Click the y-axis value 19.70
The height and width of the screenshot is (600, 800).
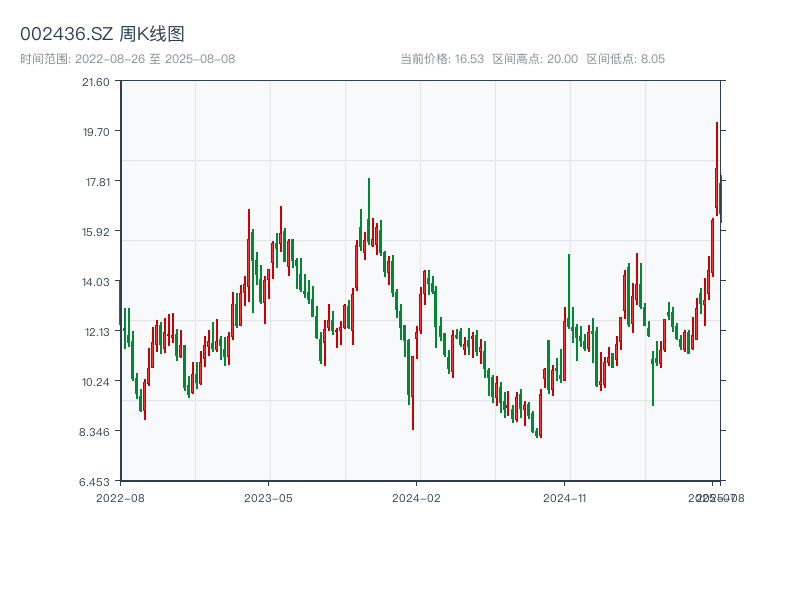pyautogui.click(x=96, y=132)
